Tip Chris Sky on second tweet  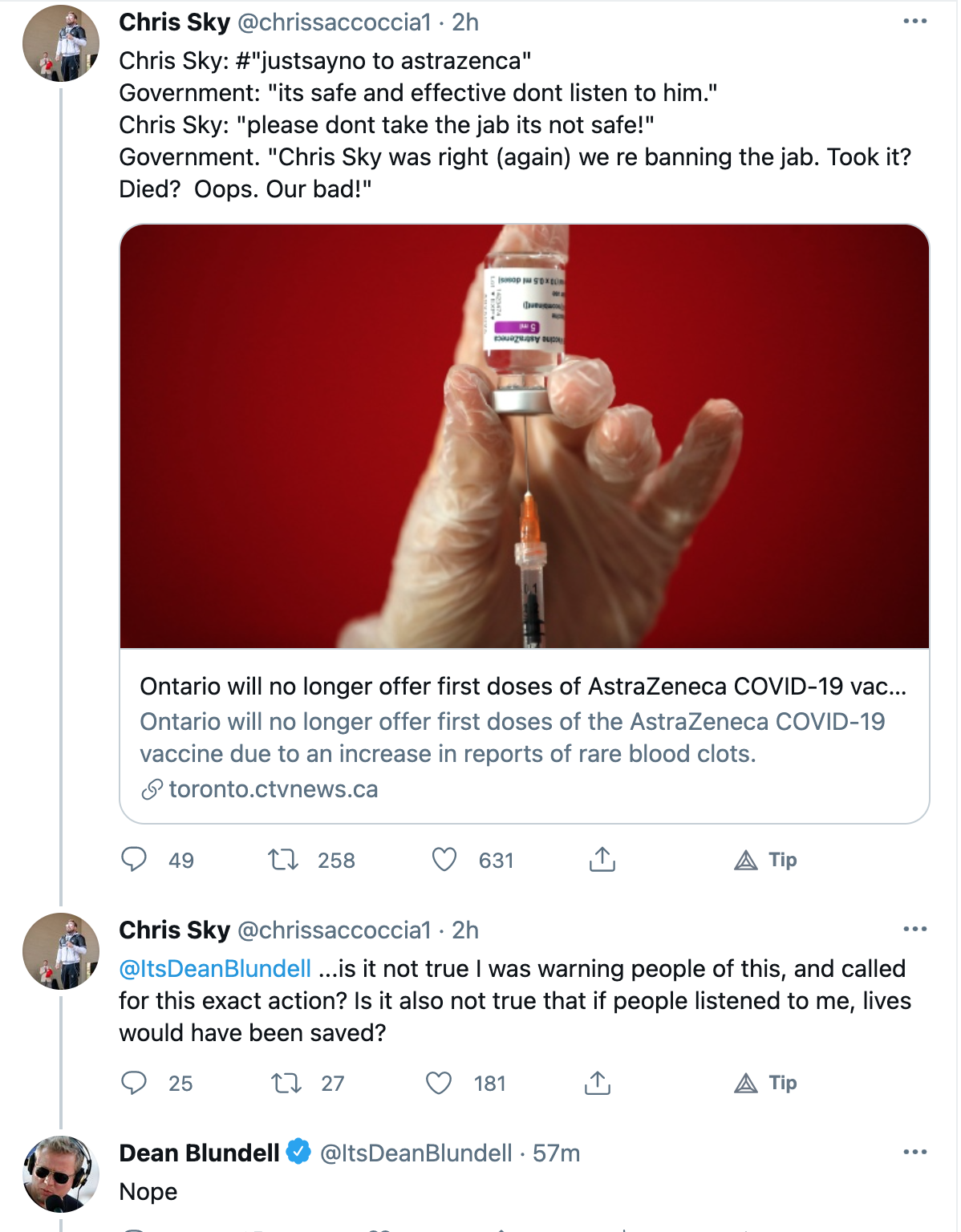765,1083
